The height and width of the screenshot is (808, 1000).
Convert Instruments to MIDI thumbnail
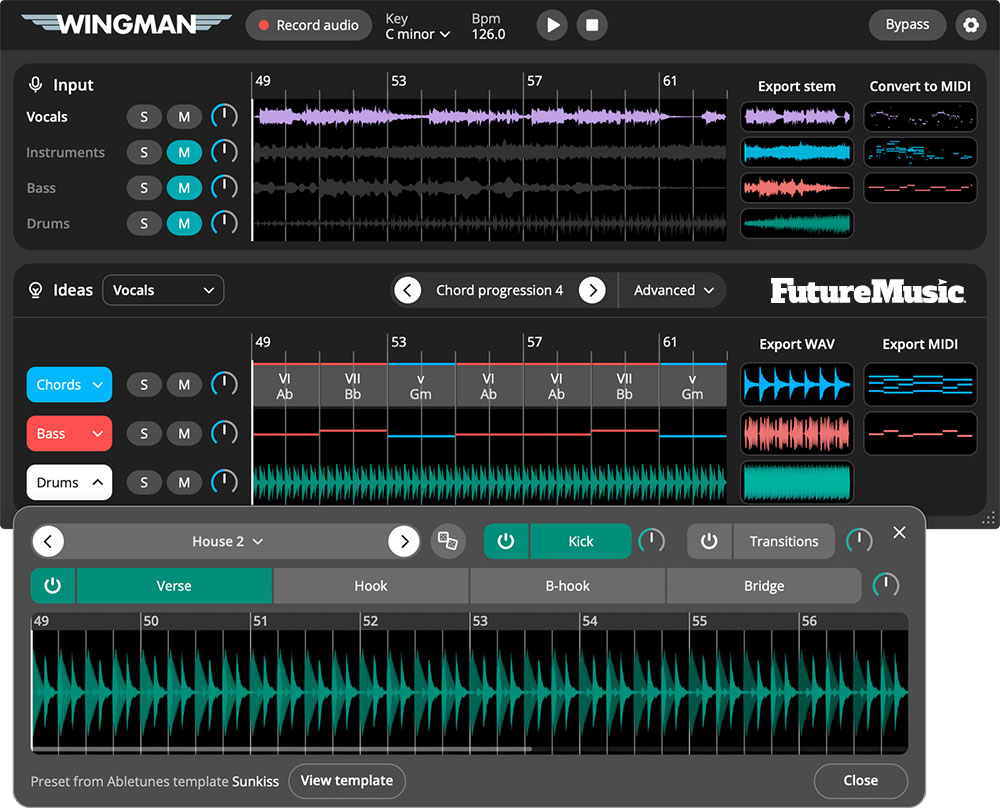[920, 152]
